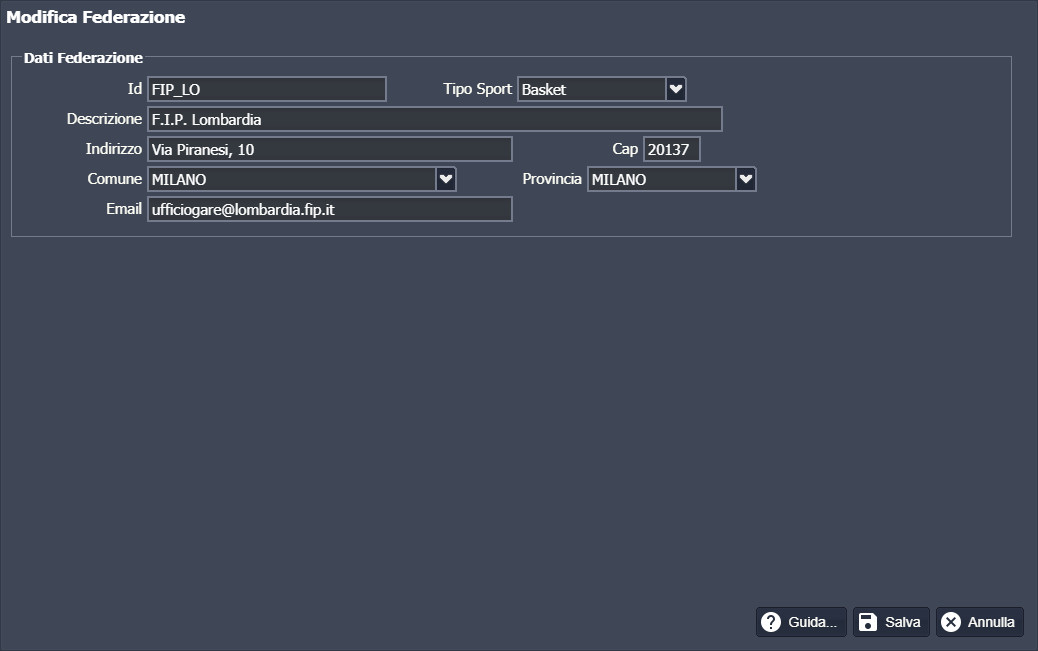This screenshot has width=1038, height=651.
Task: Click the Dati Federazione group title
Action: 83,58
